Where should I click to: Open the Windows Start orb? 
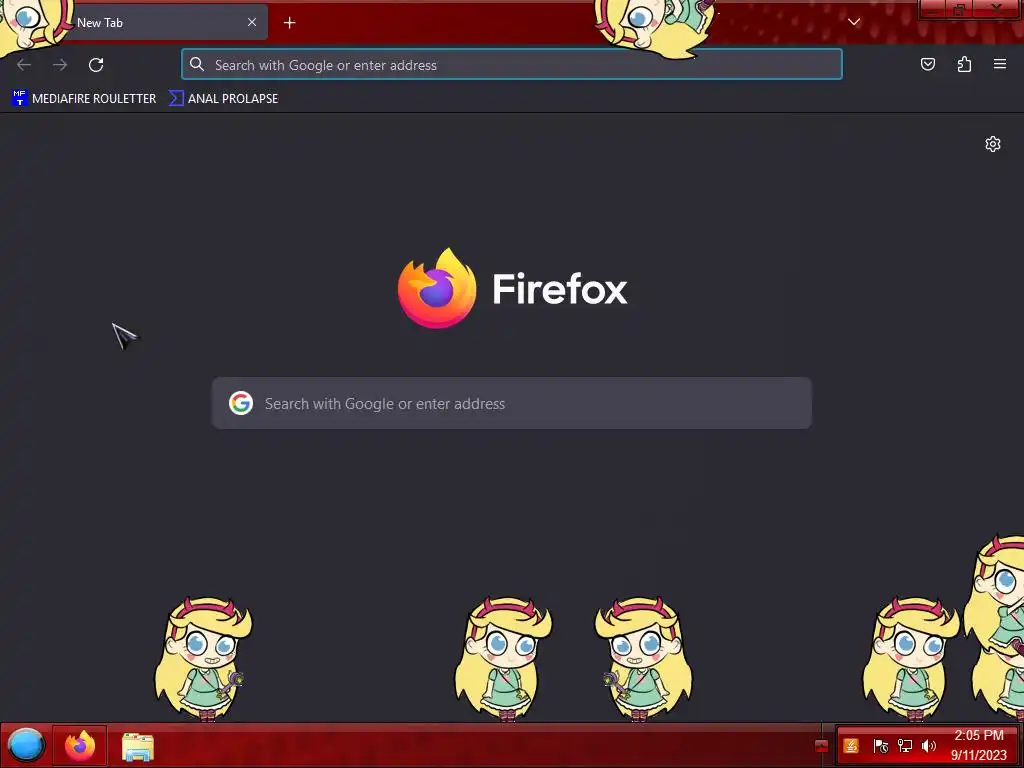click(26, 745)
